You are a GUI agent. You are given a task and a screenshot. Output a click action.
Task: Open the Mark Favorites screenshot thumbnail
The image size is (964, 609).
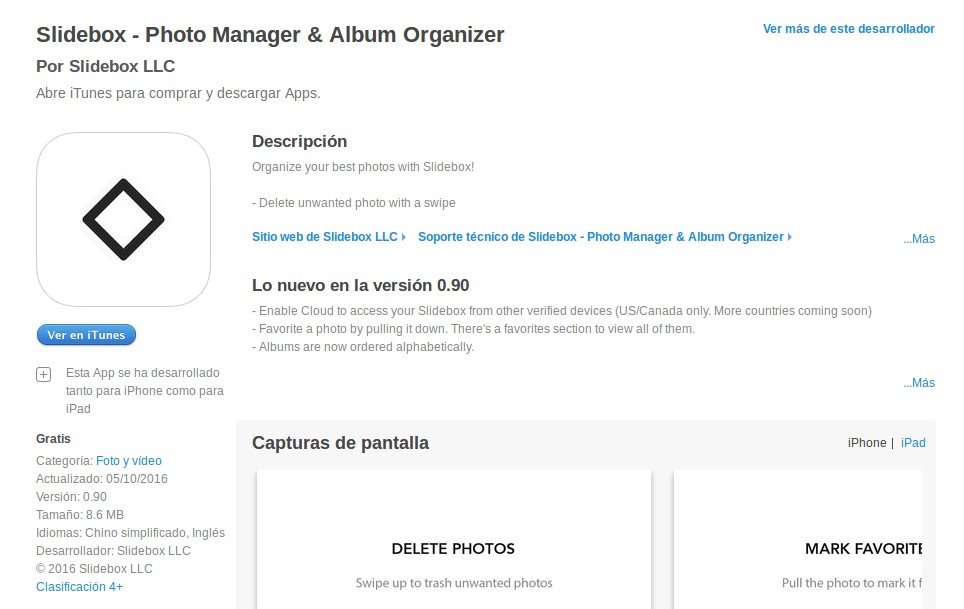pyautogui.click(x=797, y=540)
